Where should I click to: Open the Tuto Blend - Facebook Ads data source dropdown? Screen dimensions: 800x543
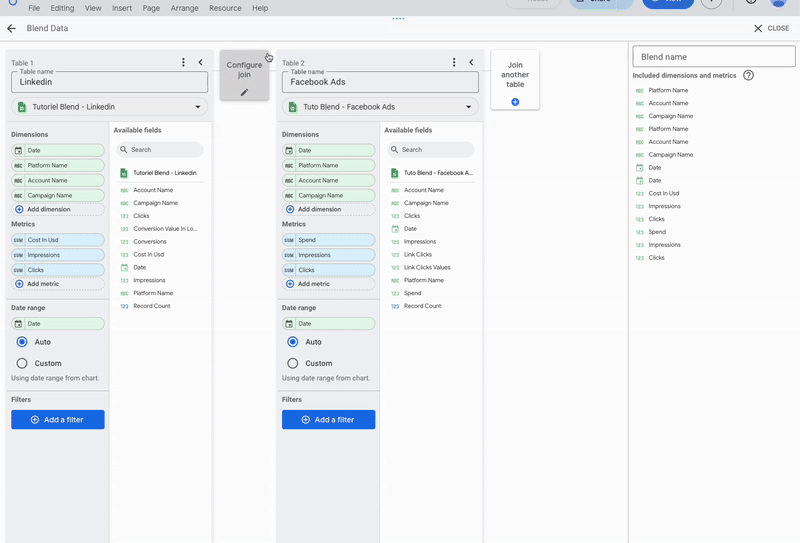(x=380, y=107)
